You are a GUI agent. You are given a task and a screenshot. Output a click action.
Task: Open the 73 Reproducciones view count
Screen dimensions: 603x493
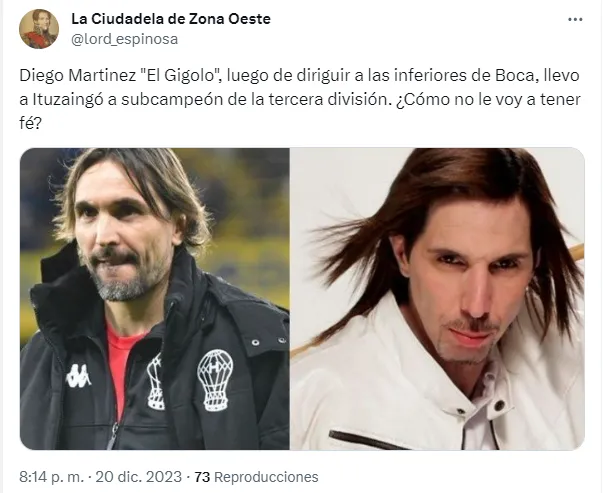click(256, 477)
